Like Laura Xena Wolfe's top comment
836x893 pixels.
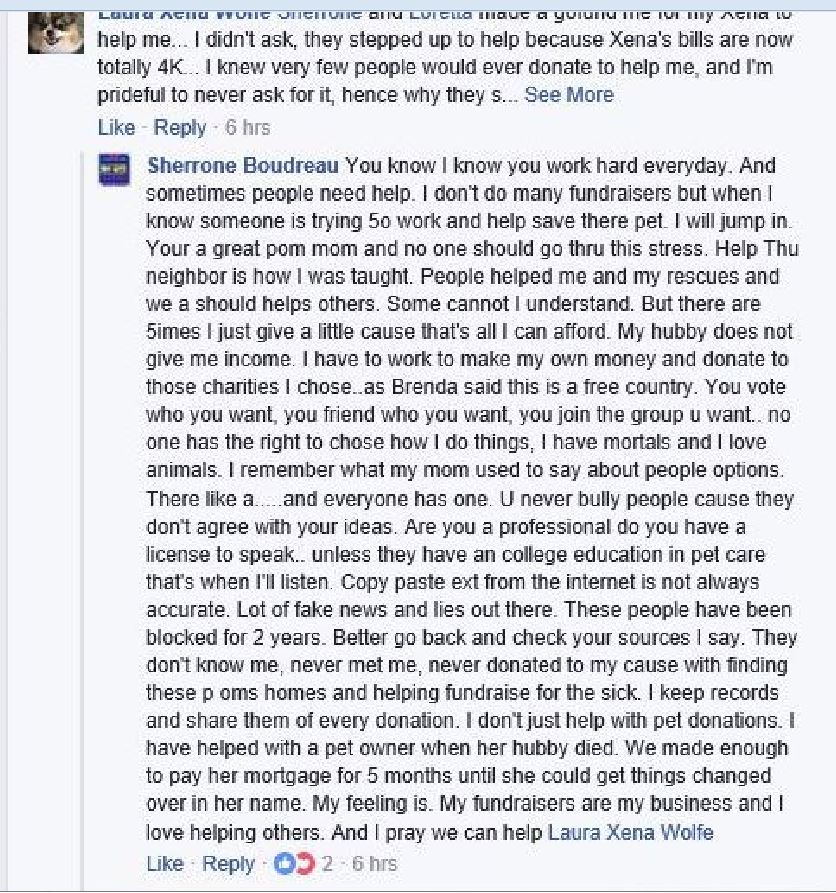pos(116,127)
